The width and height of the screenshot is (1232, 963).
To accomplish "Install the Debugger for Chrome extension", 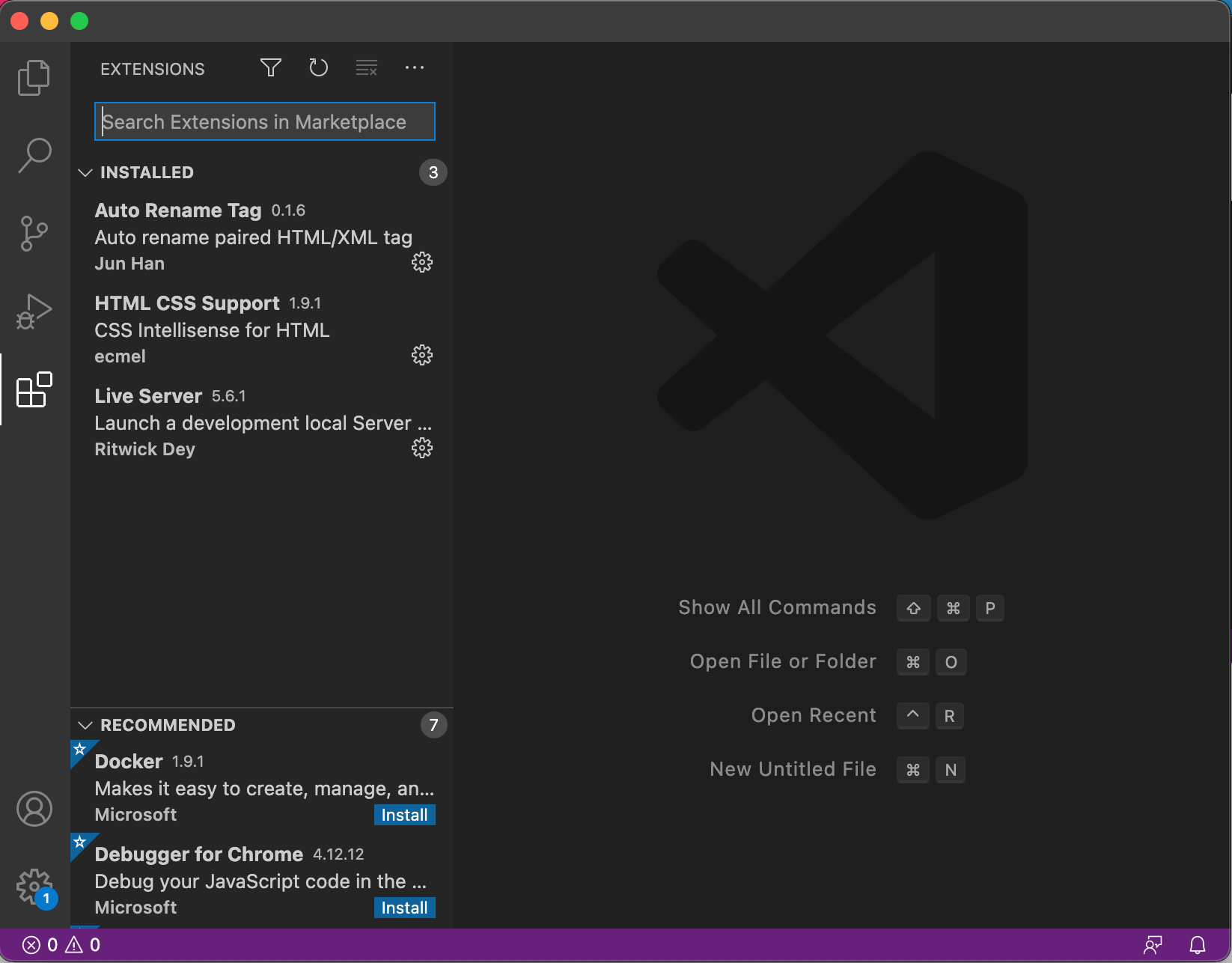I will [405, 908].
